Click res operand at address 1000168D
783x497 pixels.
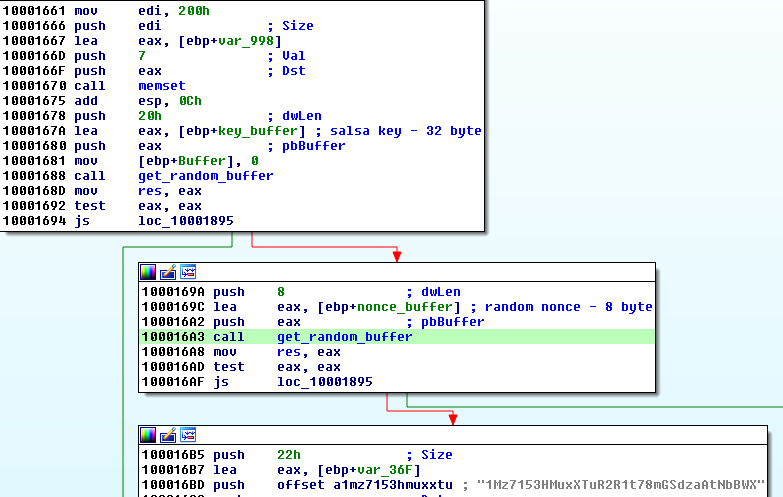pos(149,191)
